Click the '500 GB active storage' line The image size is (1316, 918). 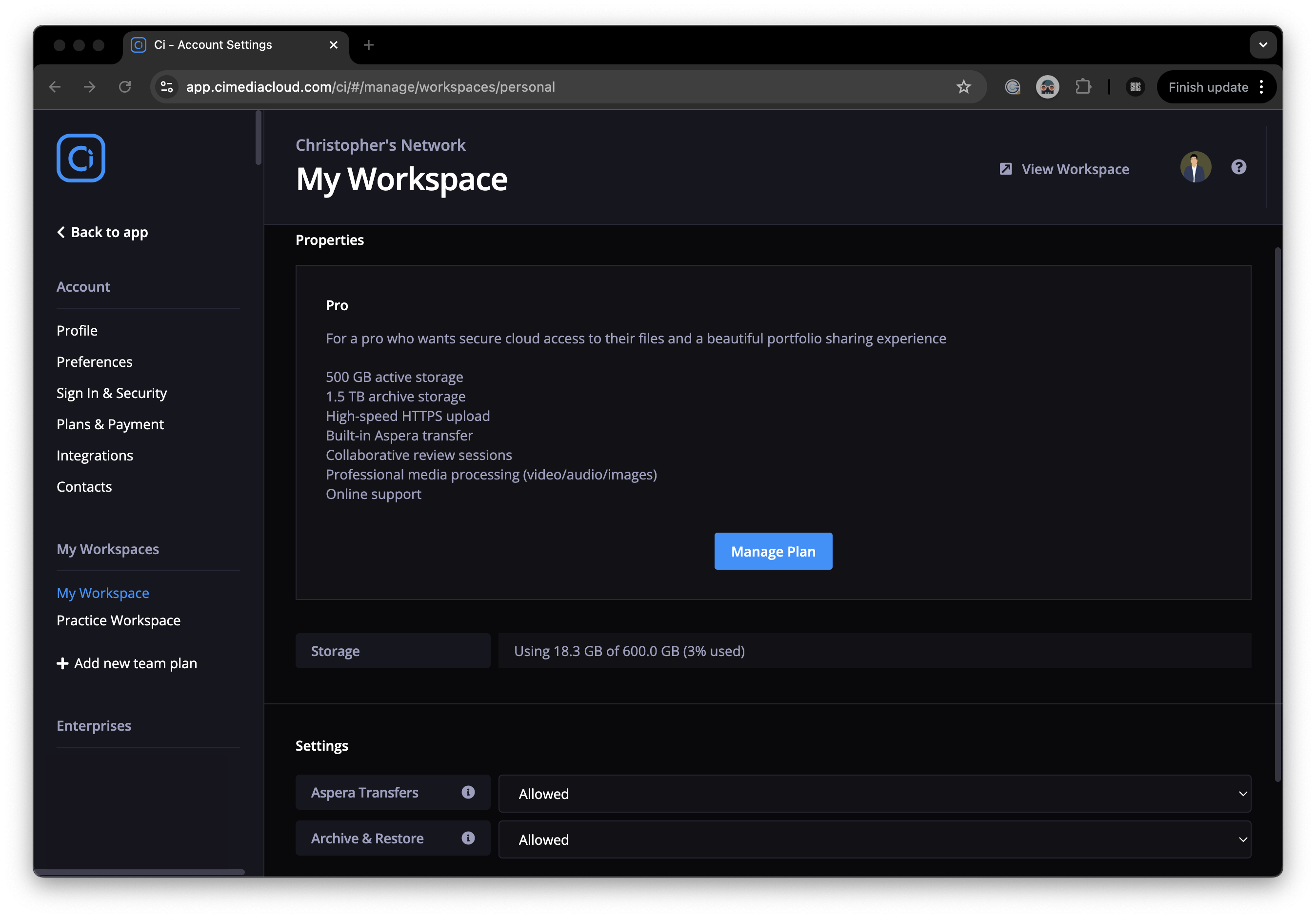click(x=394, y=377)
